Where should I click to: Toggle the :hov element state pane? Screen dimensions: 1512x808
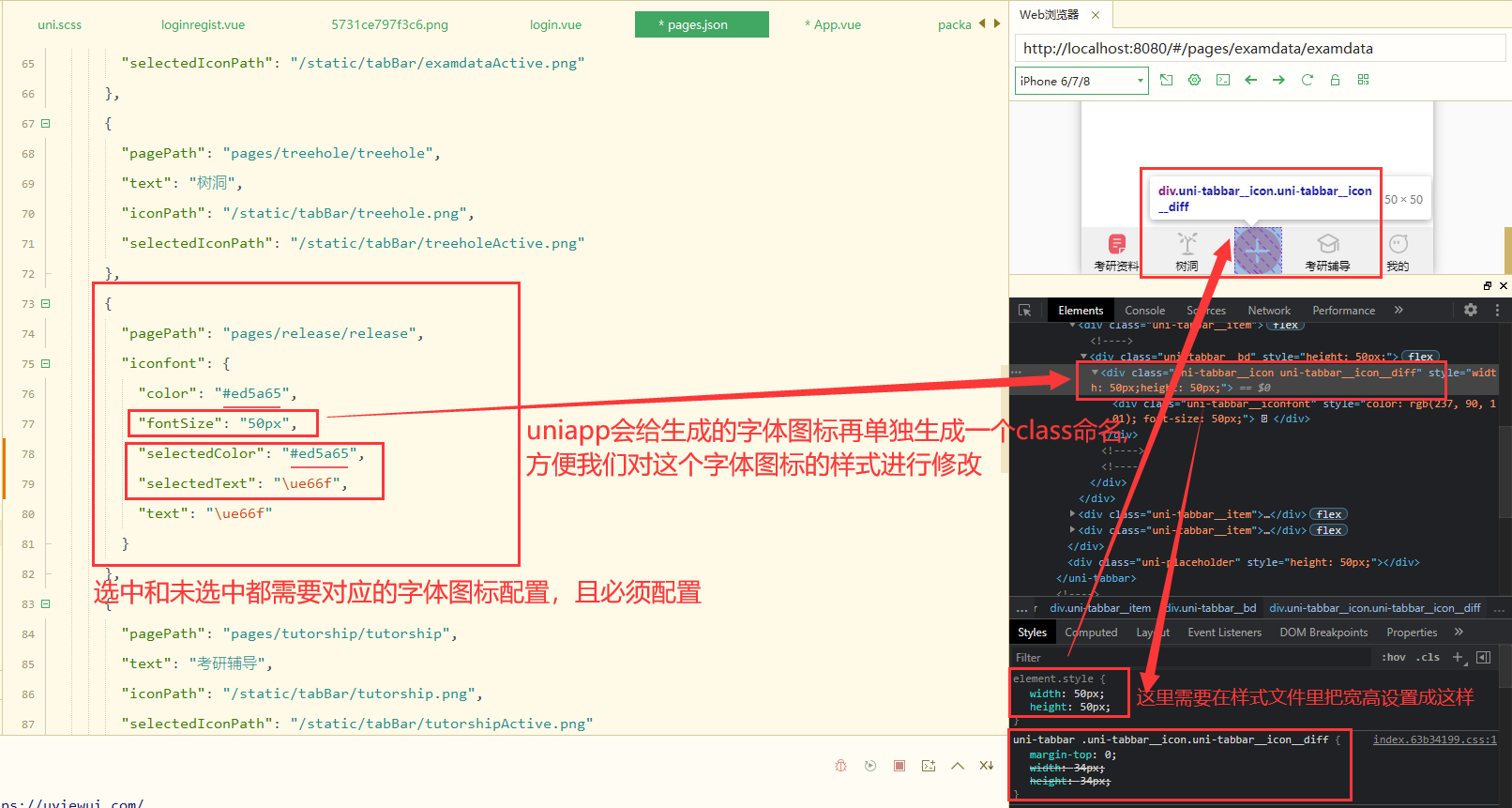pyautogui.click(x=1393, y=658)
